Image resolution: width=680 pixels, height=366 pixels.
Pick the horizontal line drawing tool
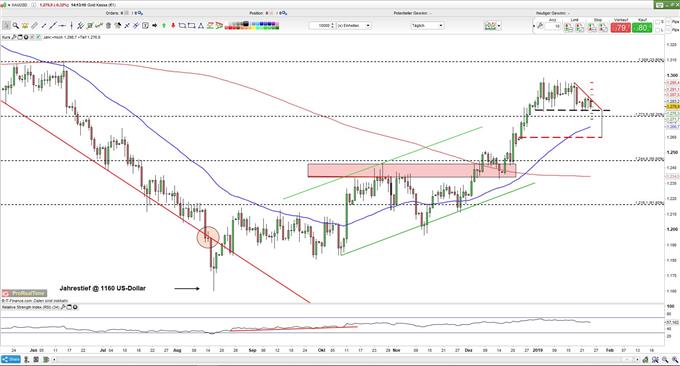click(x=62, y=26)
